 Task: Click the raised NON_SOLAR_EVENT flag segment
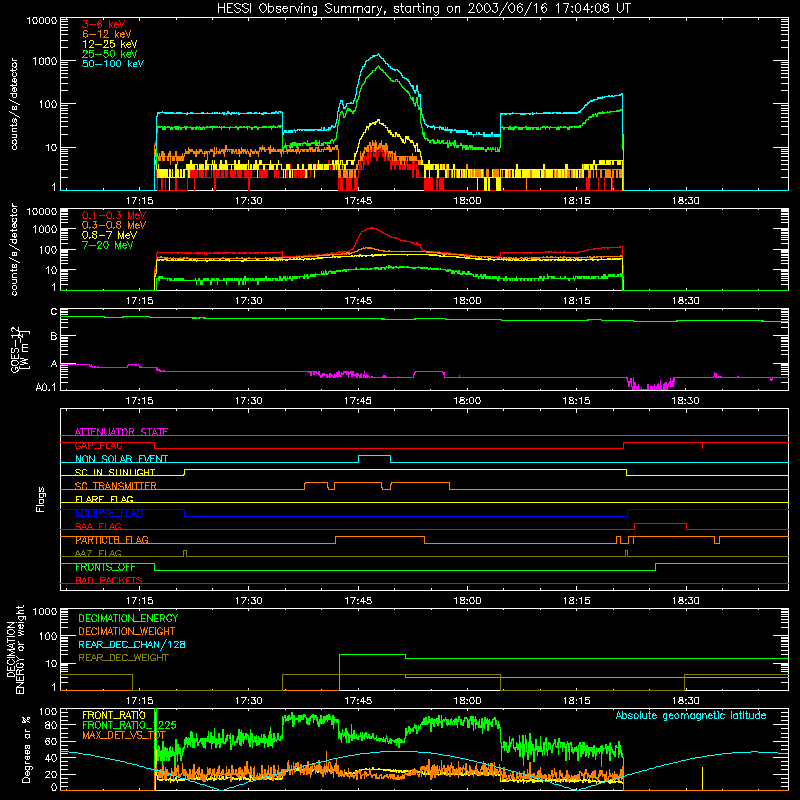coord(374,456)
